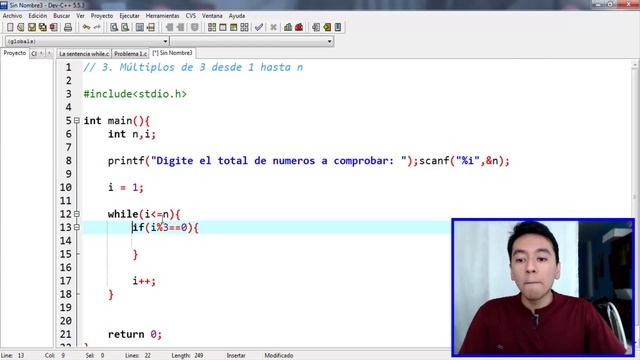Collapse the if block fold at line 13
640x360 pixels.
click(77, 227)
